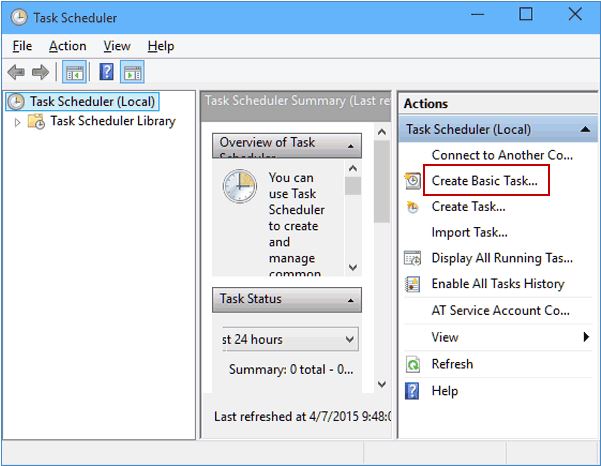Click Create Task... in Actions pane
The width and height of the screenshot is (601, 466).
(x=468, y=207)
